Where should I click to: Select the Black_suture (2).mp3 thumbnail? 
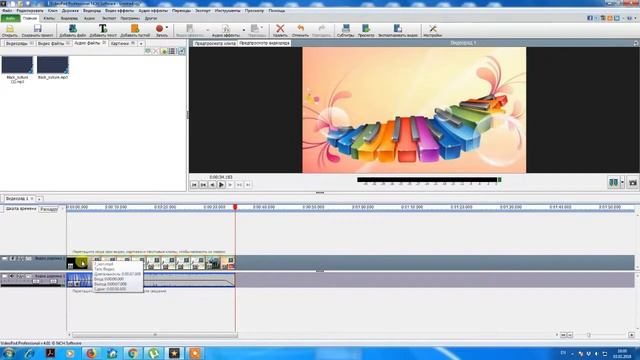[x=17, y=65]
